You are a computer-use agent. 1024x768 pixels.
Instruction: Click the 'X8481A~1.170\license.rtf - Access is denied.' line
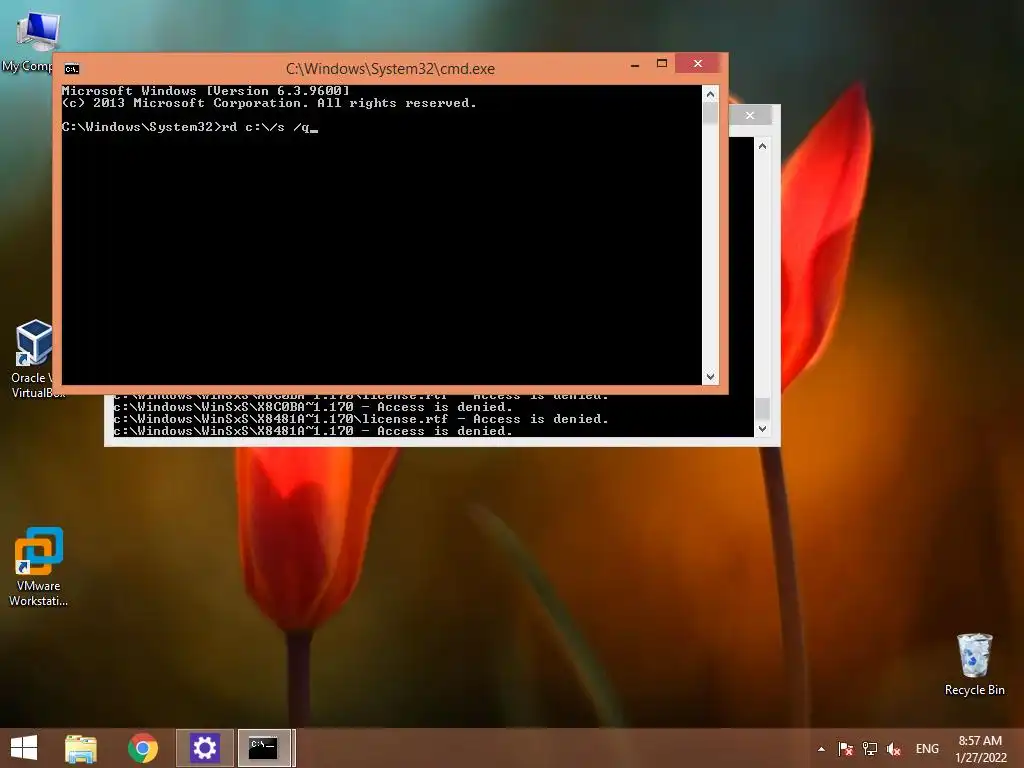pyautogui.click(x=360, y=419)
